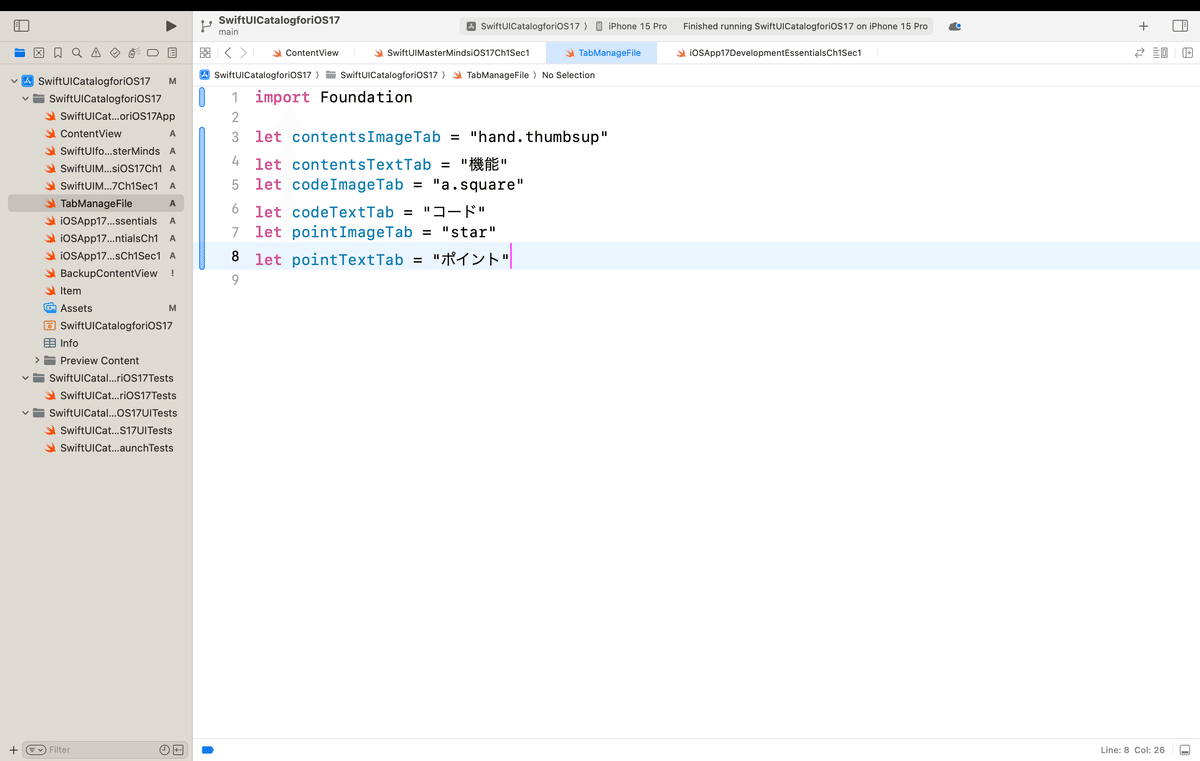This screenshot has height=761, width=1200.
Task: Toggle source-control status filter icon
Action: coord(178,749)
